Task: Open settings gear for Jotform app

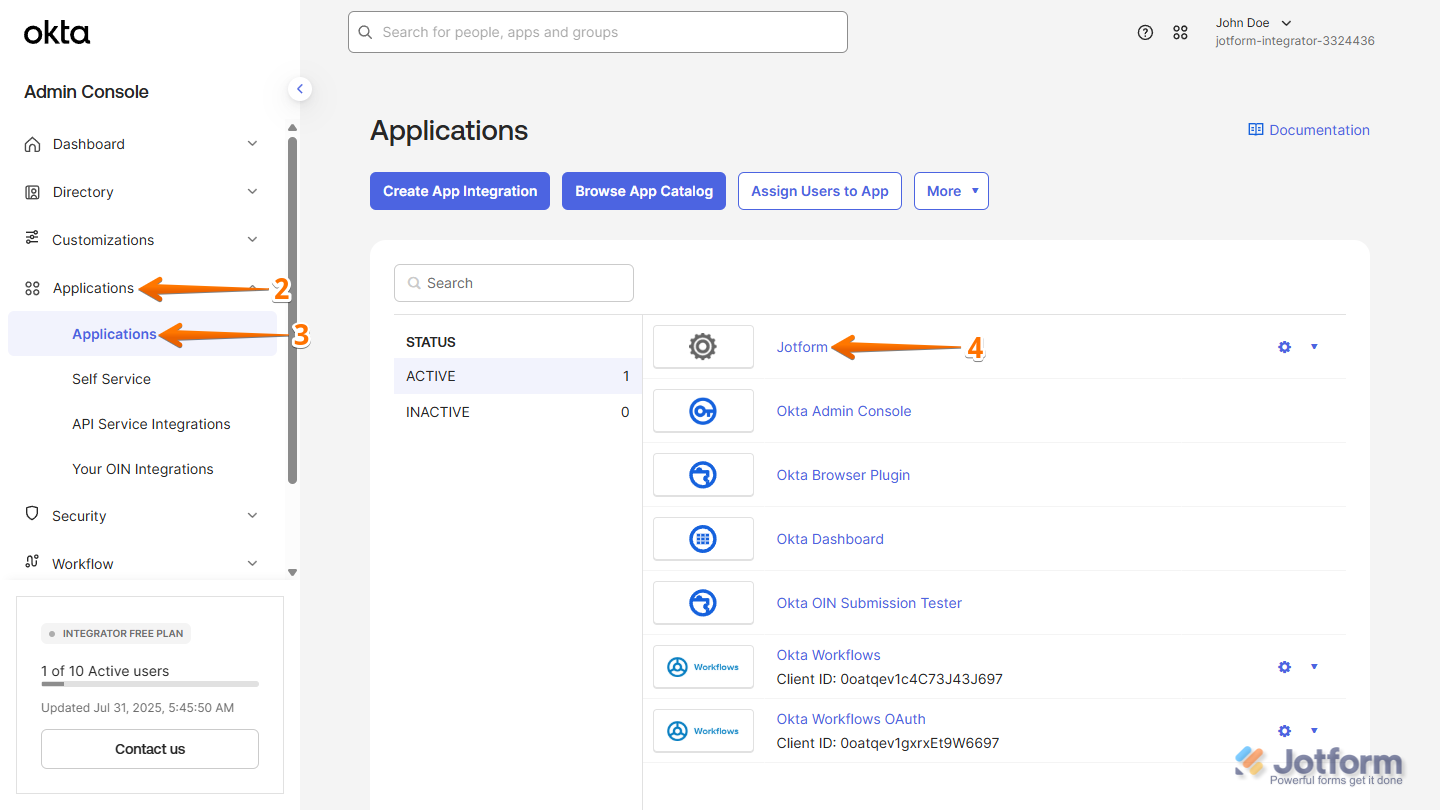Action: pos(1285,347)
